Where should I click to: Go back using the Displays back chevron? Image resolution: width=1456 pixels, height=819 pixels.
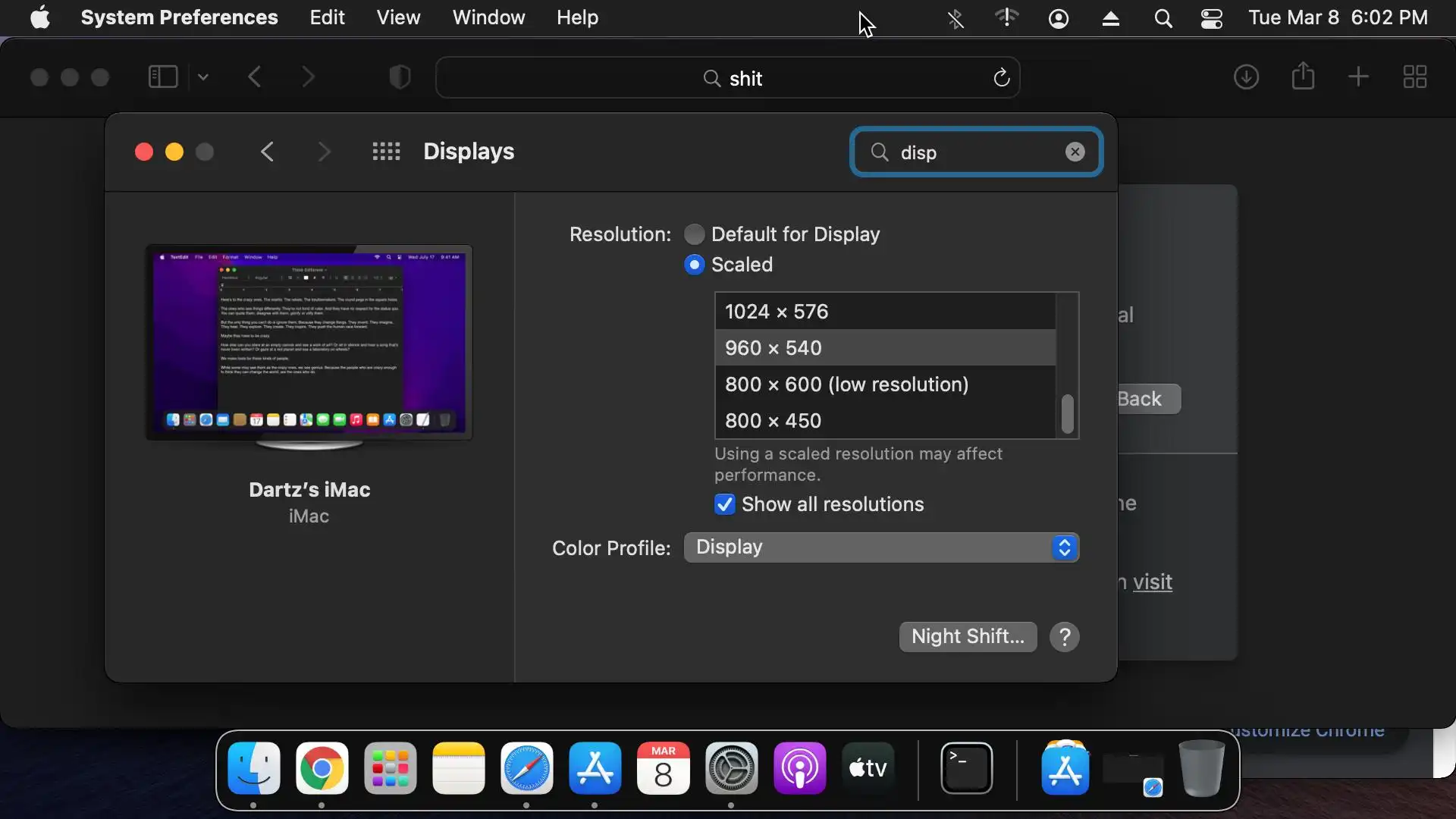(267, 152)
